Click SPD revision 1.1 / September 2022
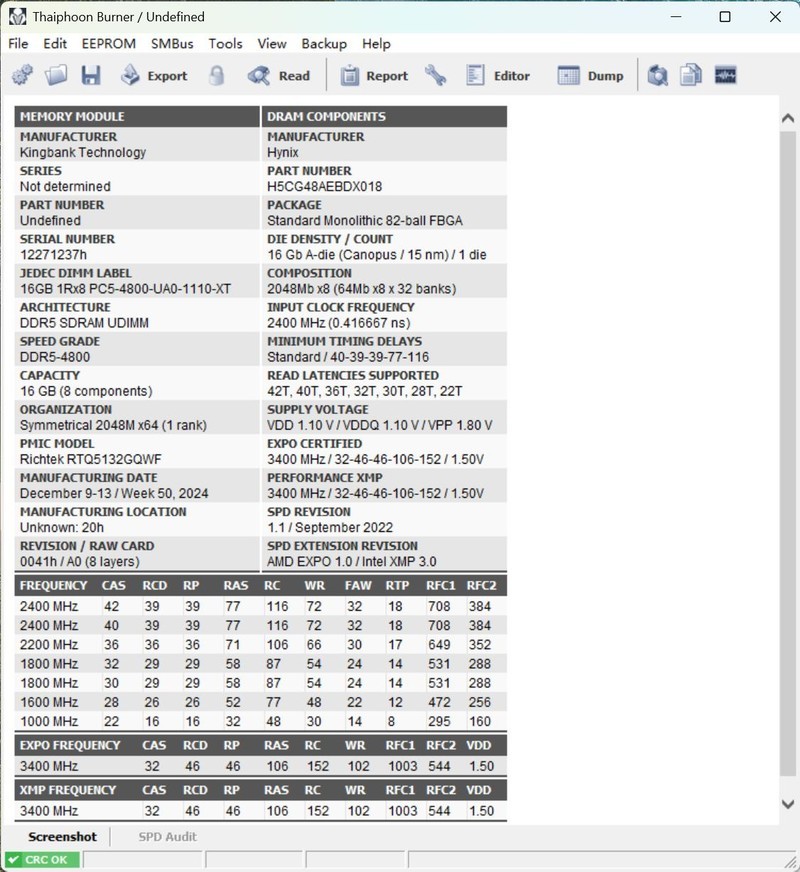Screen dimensions: 800x872 click(330, 527)
